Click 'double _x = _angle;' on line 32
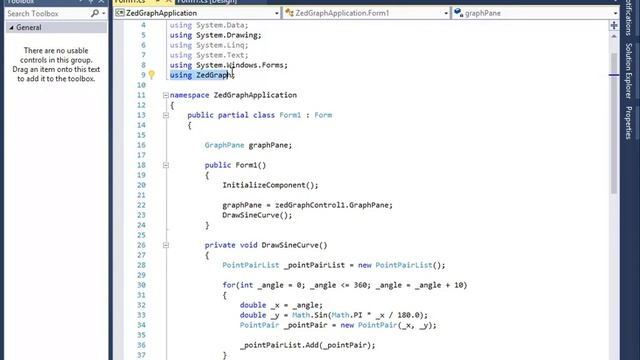 (x=281, y=305)
